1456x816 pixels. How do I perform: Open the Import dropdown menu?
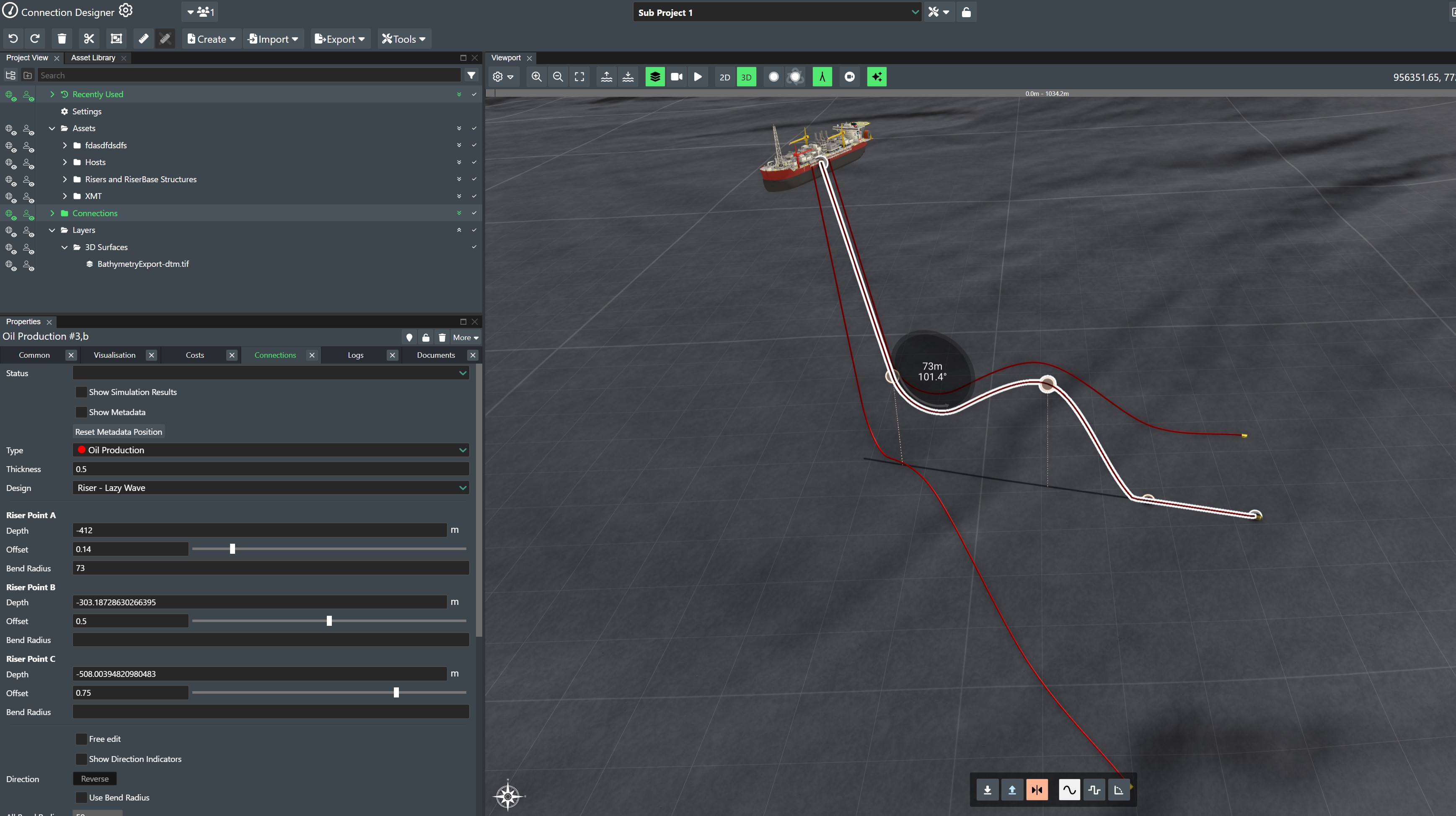274,39
